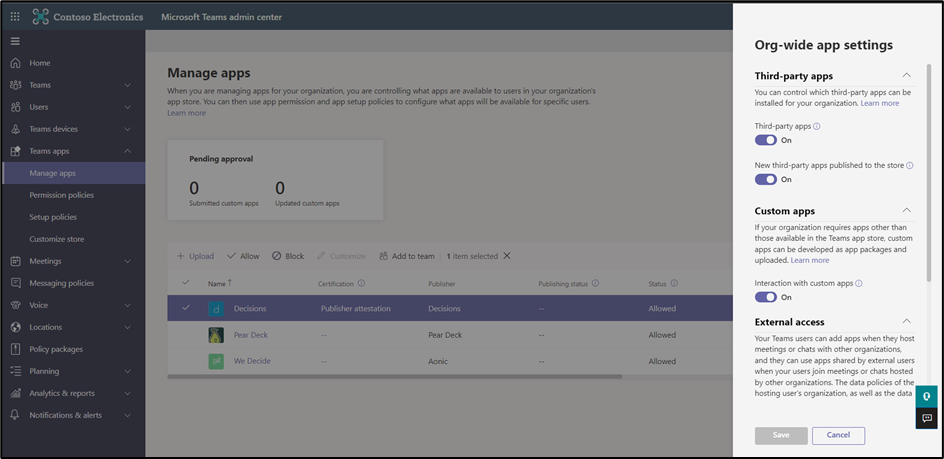Collapse the Third-party apps section chevron

[x=907, y=75]
